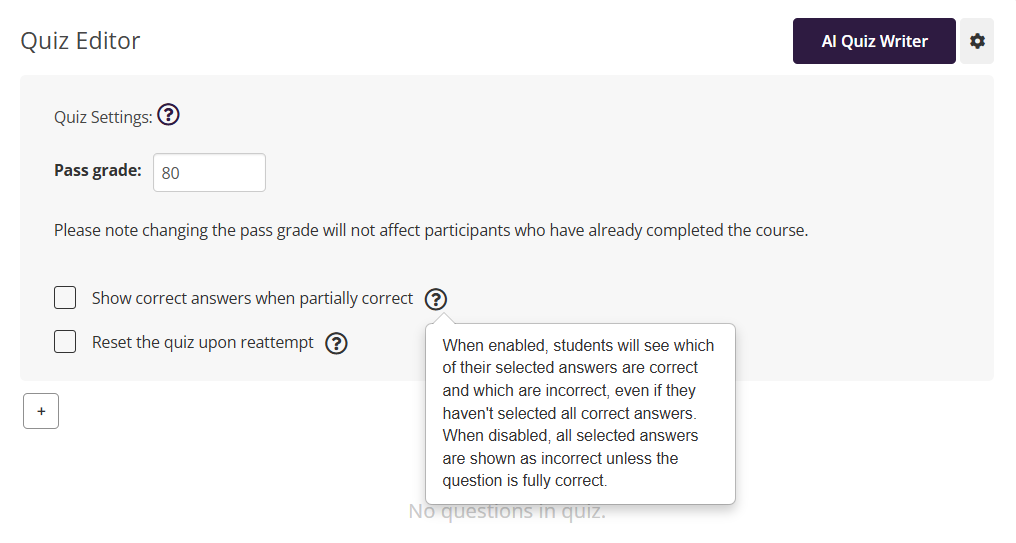Click the gear settings icon
This screenshot has height=543, width=1016.
(x=977, y=41)
